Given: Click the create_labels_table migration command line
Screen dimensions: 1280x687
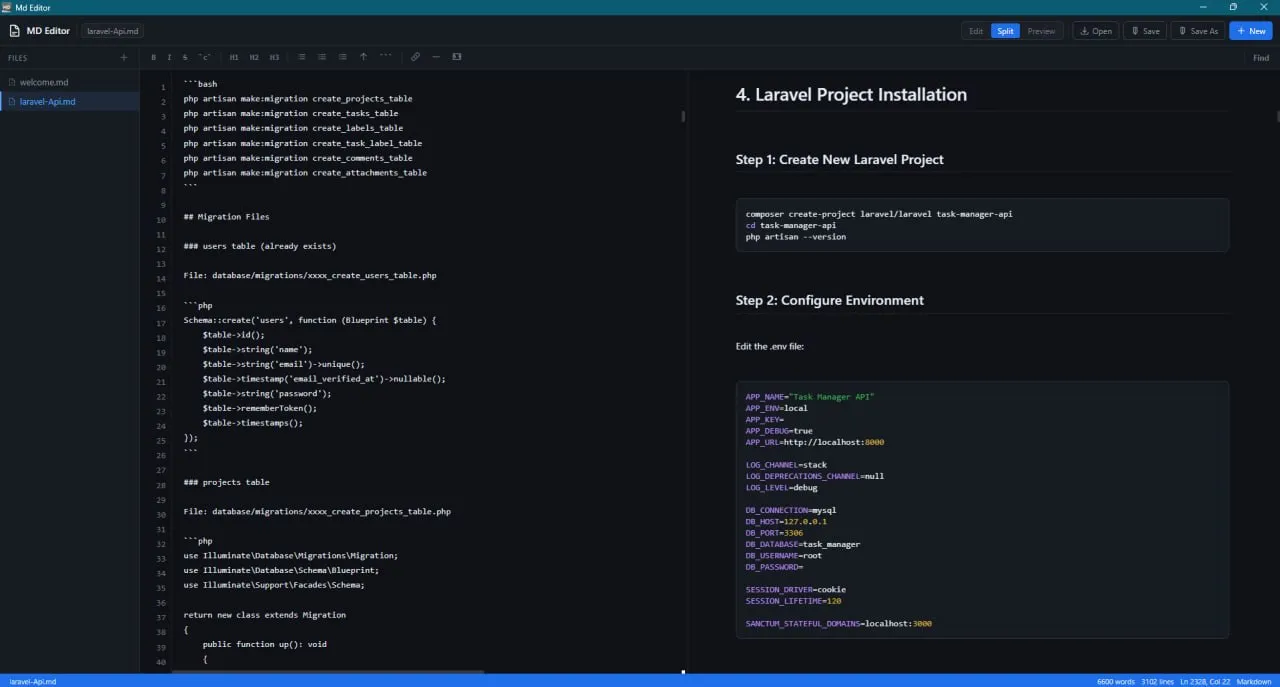Looking at the screenshot, I should (x=293, y=128).
